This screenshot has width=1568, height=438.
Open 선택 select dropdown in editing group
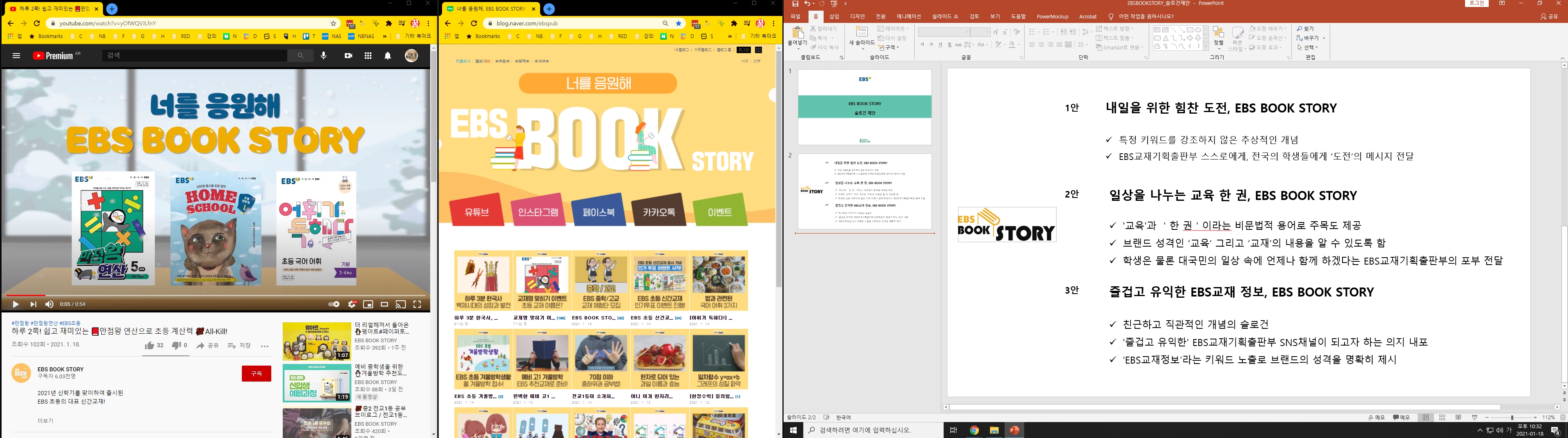[x=1307, y=47]
